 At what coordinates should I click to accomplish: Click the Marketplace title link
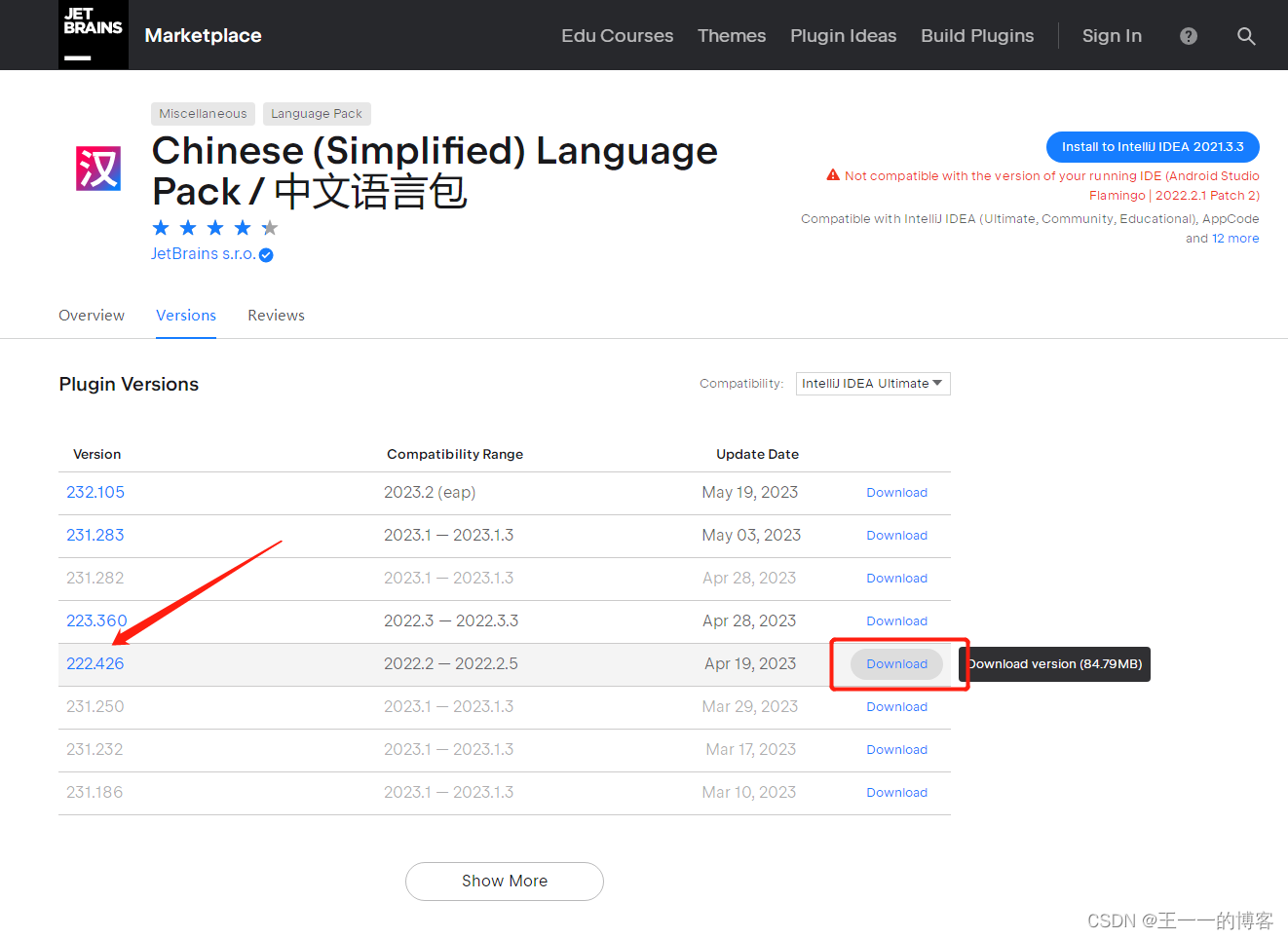pos(203,36)
